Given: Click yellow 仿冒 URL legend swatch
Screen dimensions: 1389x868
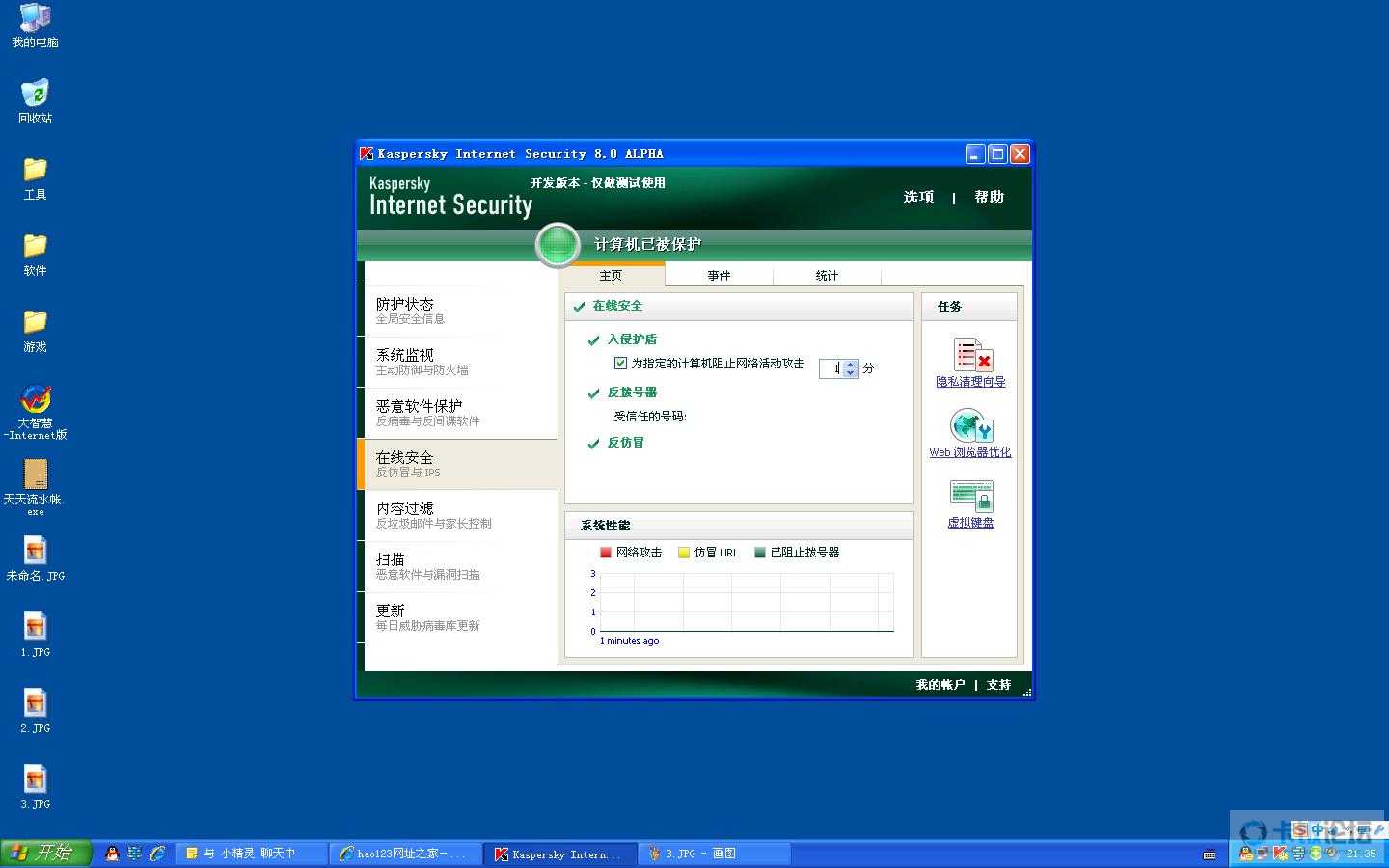Looking at the screenshot, I should tap(684, 553).
